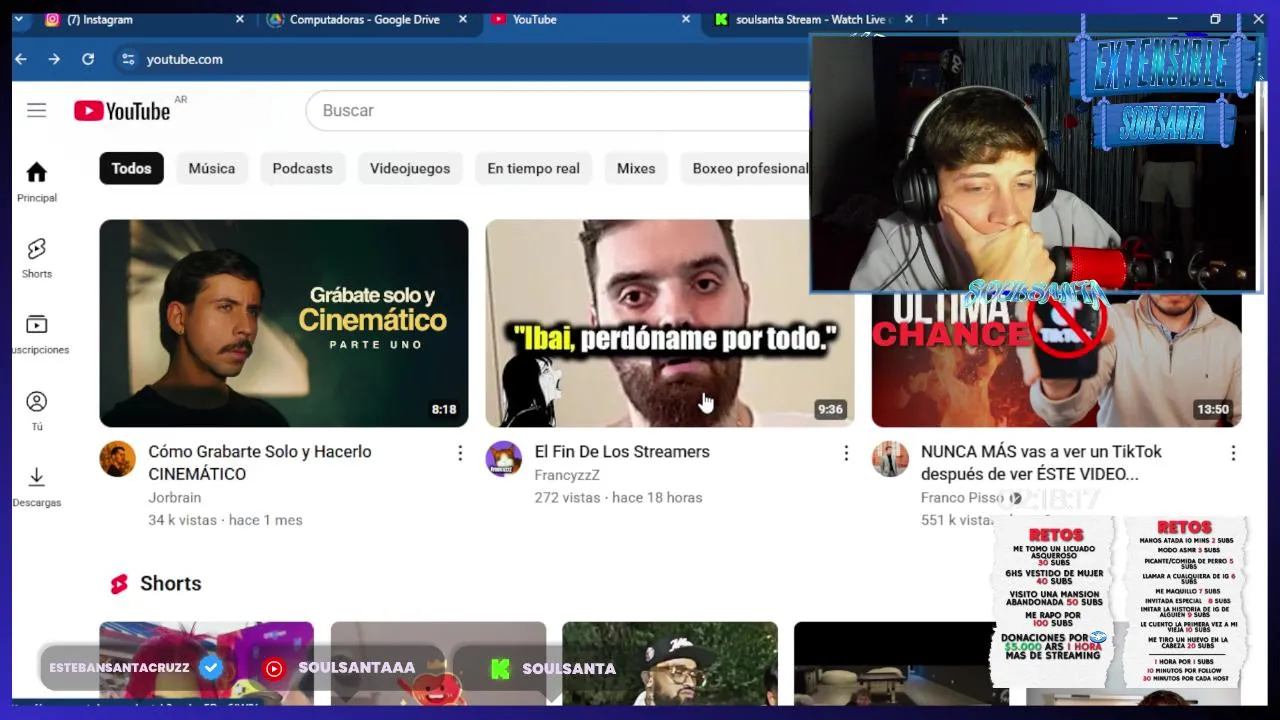This screenshot has height=720, width=1280.
Task: Open a new browser tab
Action: 942,19
